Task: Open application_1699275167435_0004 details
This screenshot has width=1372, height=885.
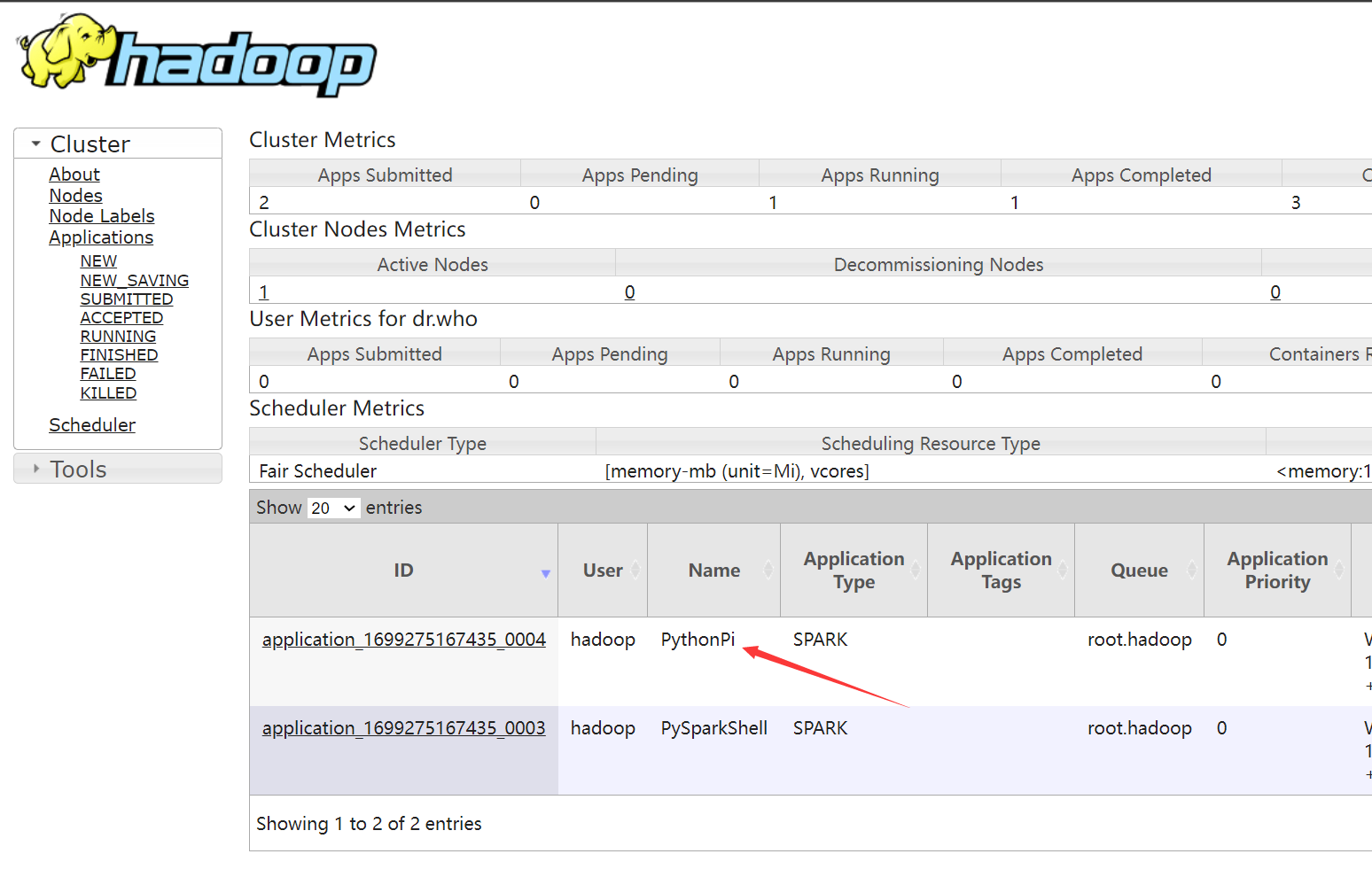Action: 403,640
